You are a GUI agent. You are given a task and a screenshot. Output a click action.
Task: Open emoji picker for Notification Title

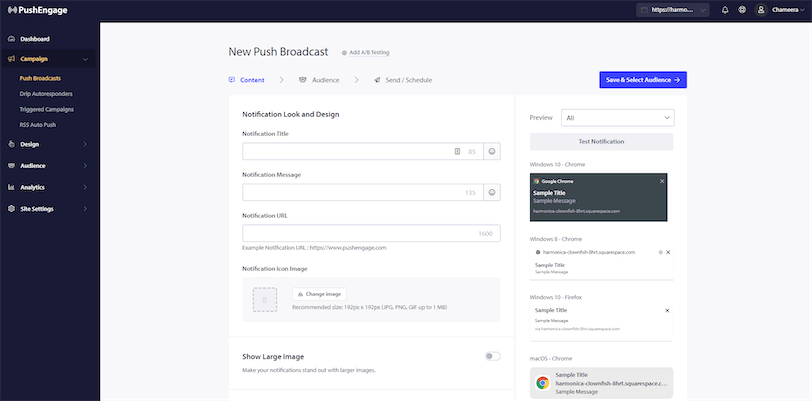[492, 151]
